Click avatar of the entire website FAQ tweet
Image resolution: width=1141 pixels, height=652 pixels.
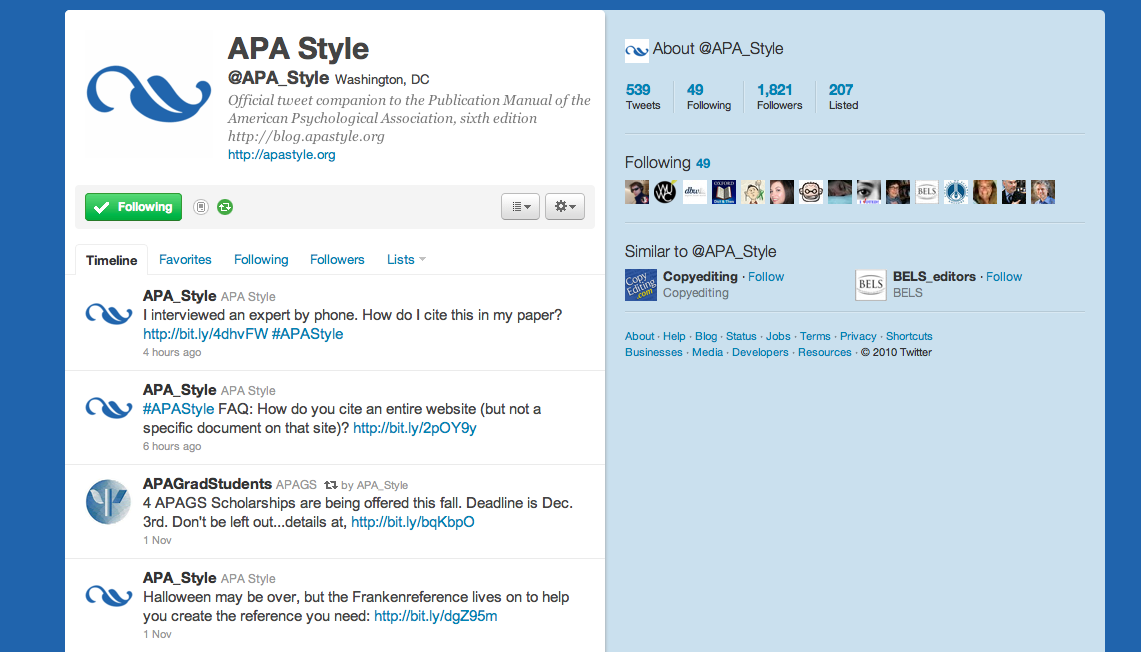click(x=108, y=408)
